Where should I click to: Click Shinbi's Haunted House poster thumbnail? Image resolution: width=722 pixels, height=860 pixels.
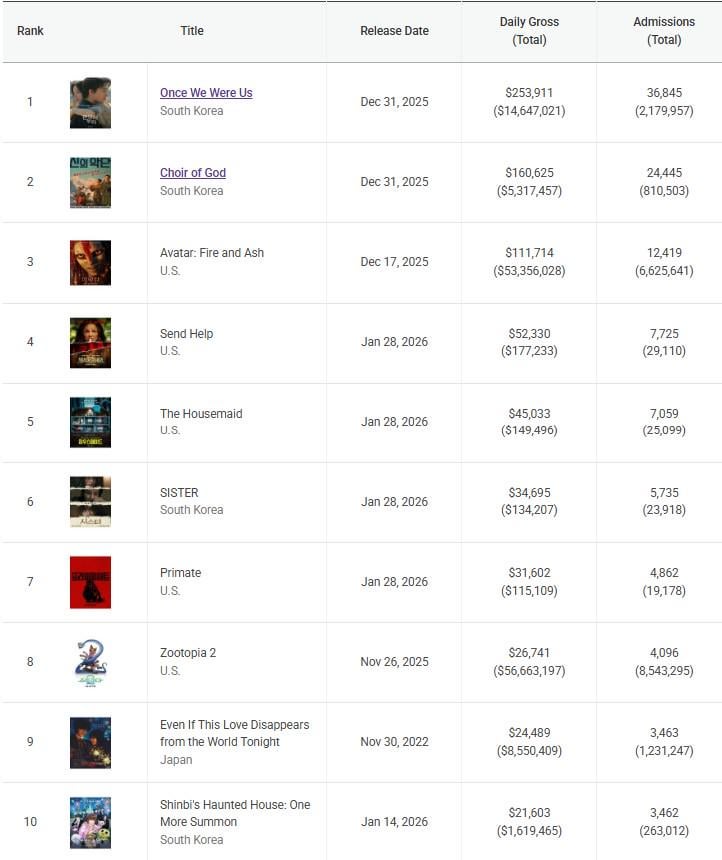tap(90, 822)
